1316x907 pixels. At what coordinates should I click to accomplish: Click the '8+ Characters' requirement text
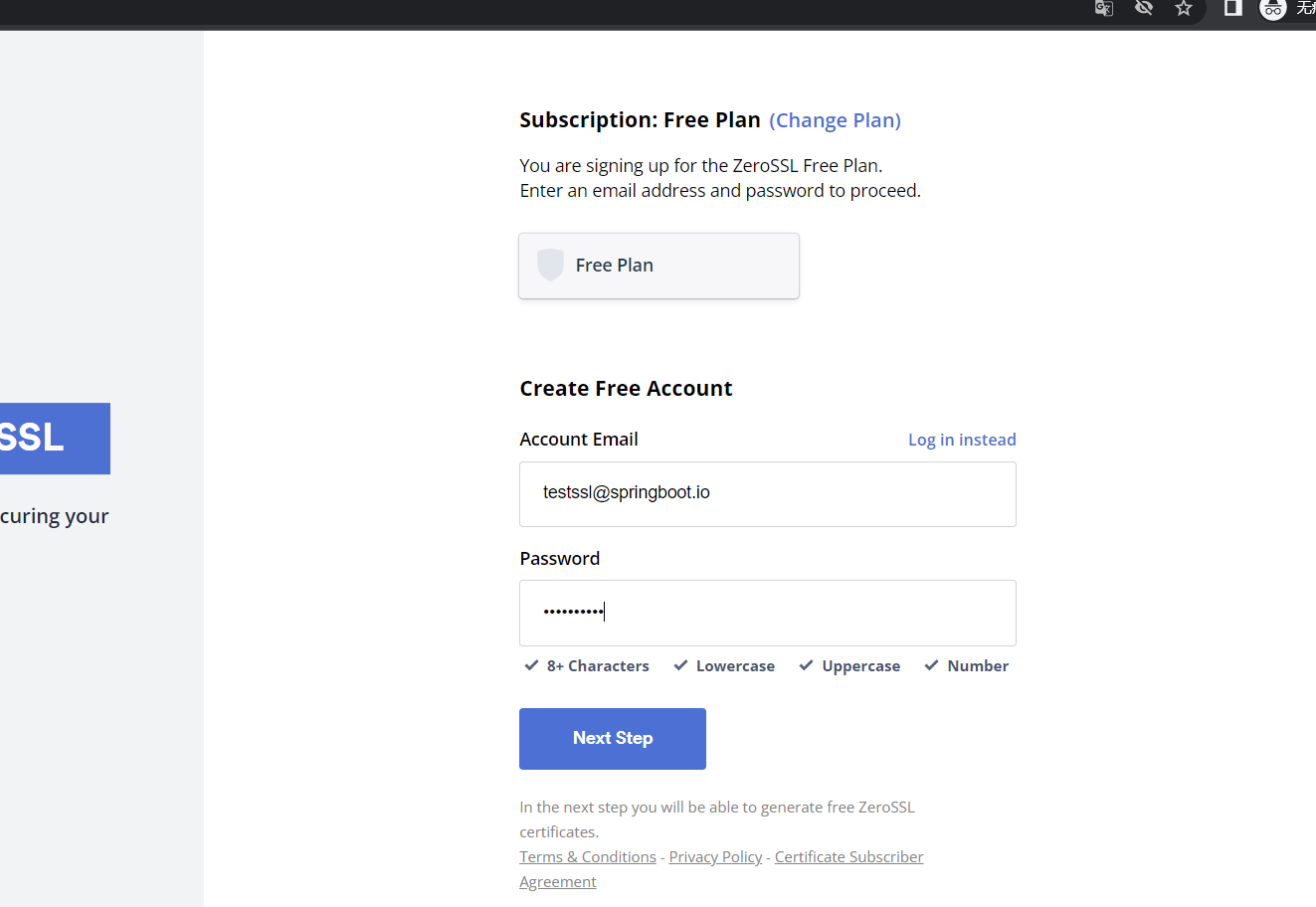pyautogui.click(x=598, y=666)
